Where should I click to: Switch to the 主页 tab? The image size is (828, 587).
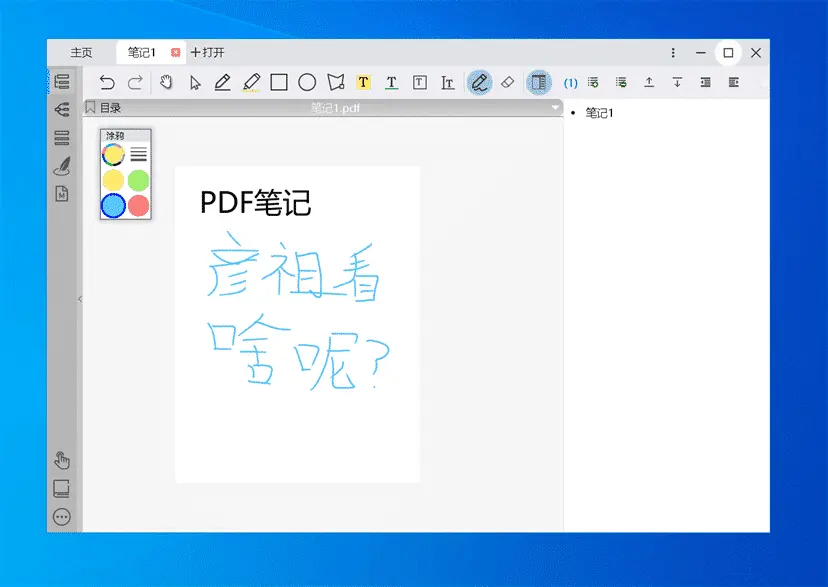tap(81, 53)
